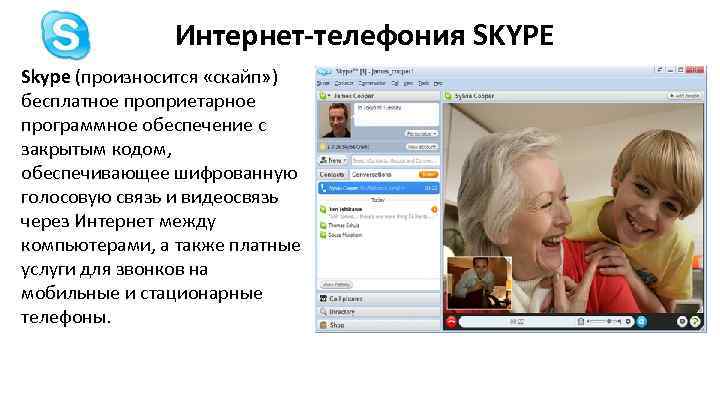Click the mute microphone icon in call bar

click(x=581, y=322)
